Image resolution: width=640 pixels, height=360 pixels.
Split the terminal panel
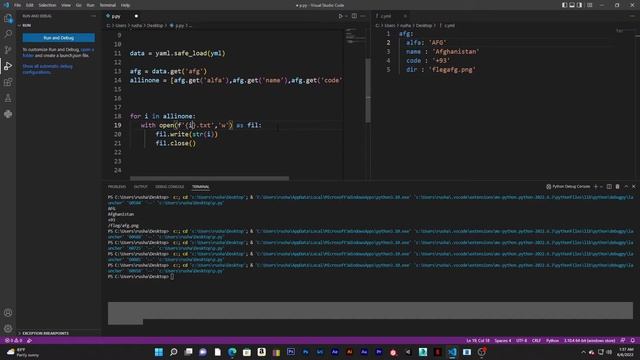[x=609, y=187]
